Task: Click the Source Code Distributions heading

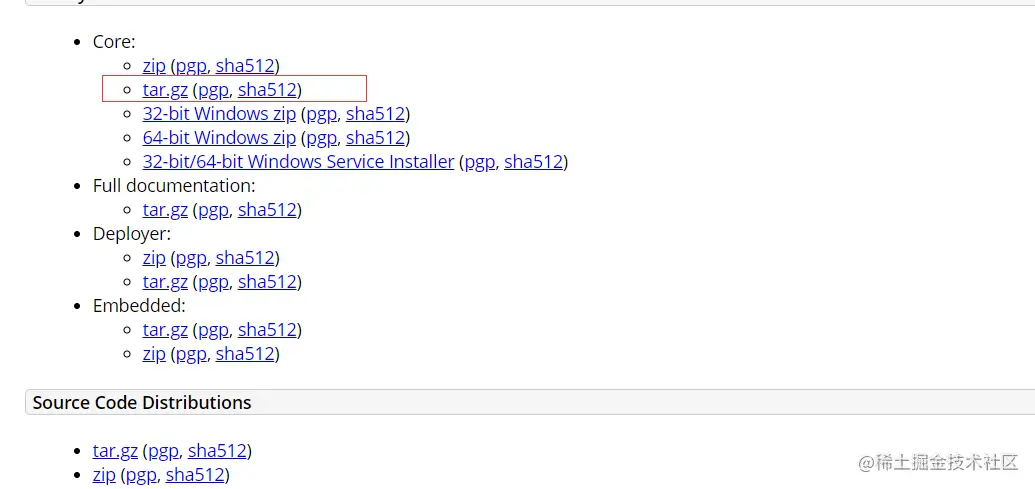Action: (x=142, y=403)
